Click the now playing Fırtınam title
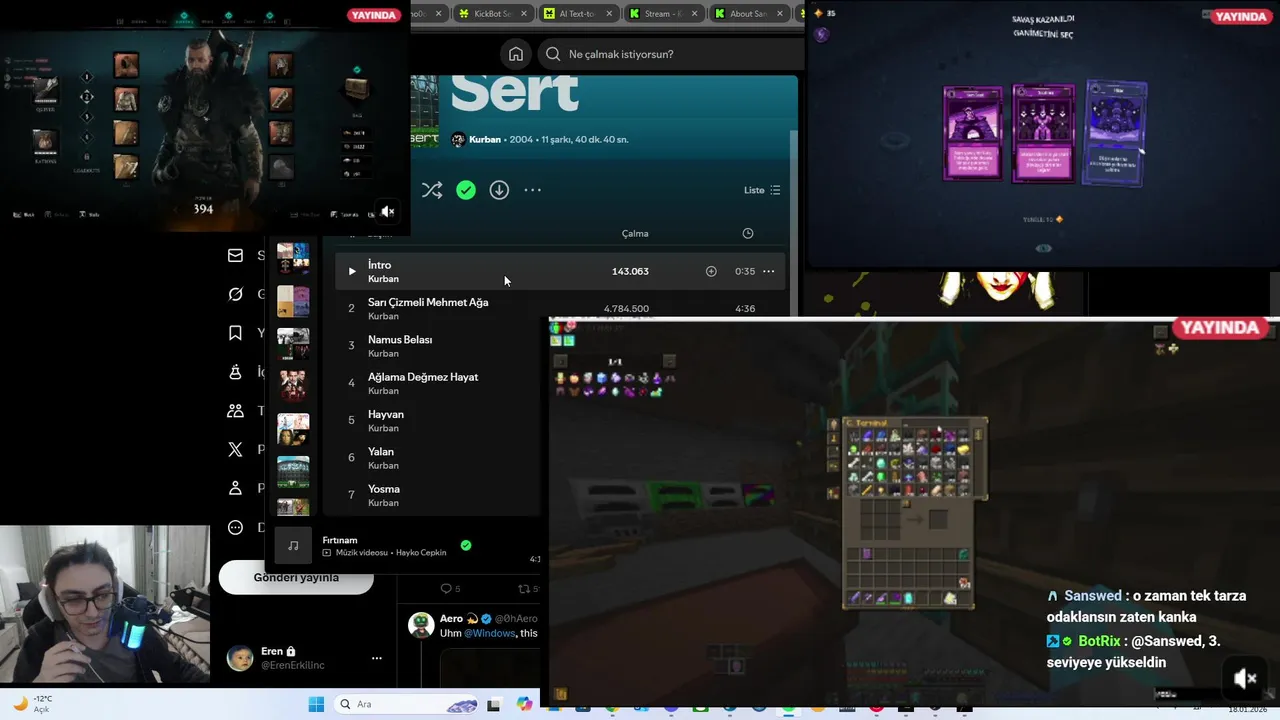 click(x=340, y=540)
